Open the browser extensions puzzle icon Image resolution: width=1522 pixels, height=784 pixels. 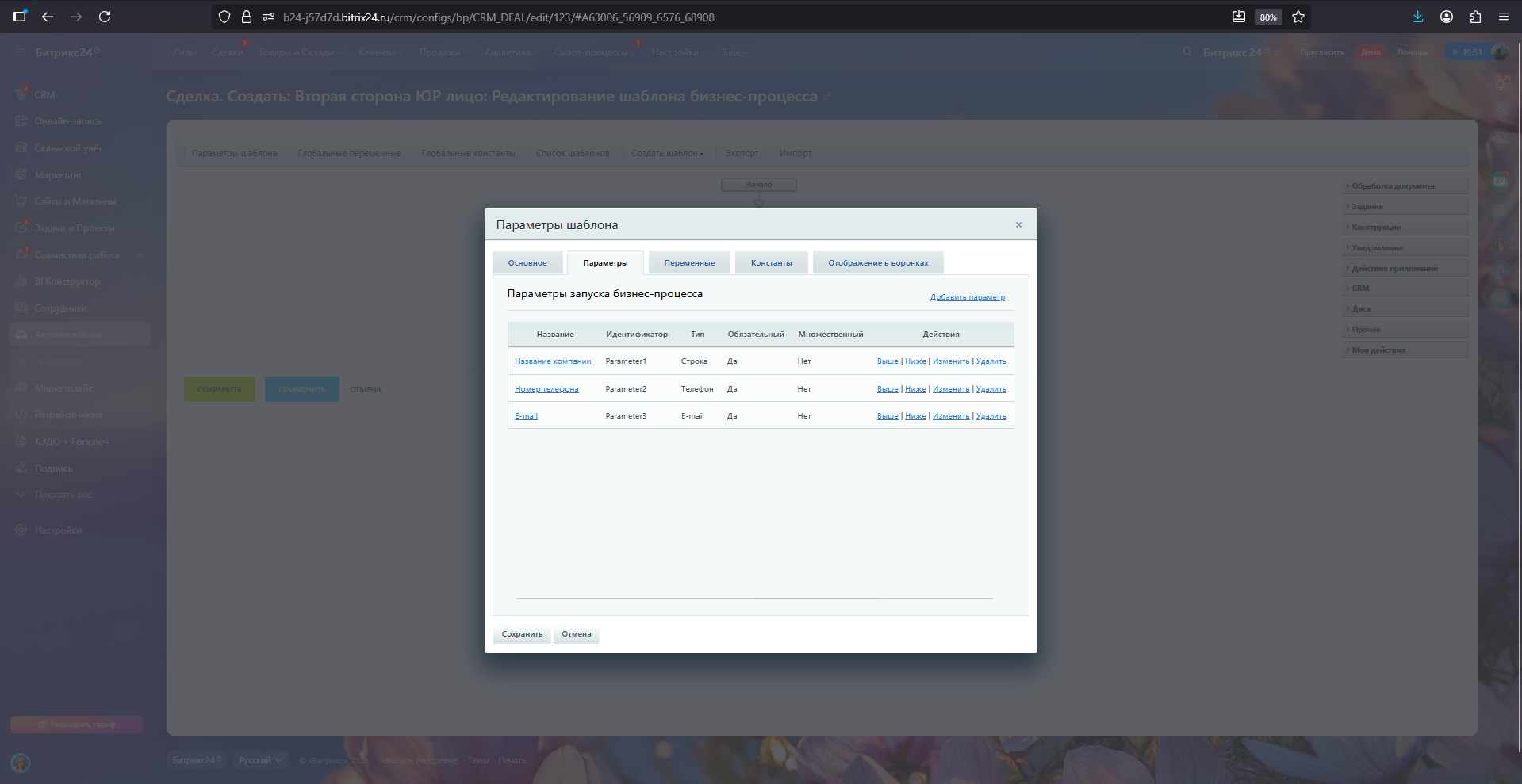[1475, 17]
